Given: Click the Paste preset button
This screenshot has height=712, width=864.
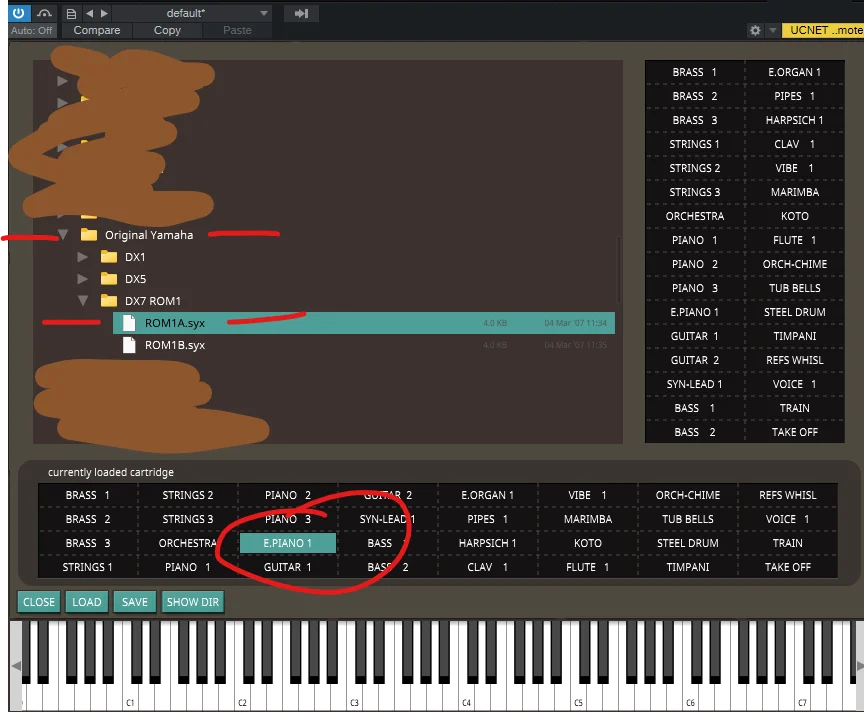Looking at the screenshot, I should pyautogui.click(x=237, y=30).
